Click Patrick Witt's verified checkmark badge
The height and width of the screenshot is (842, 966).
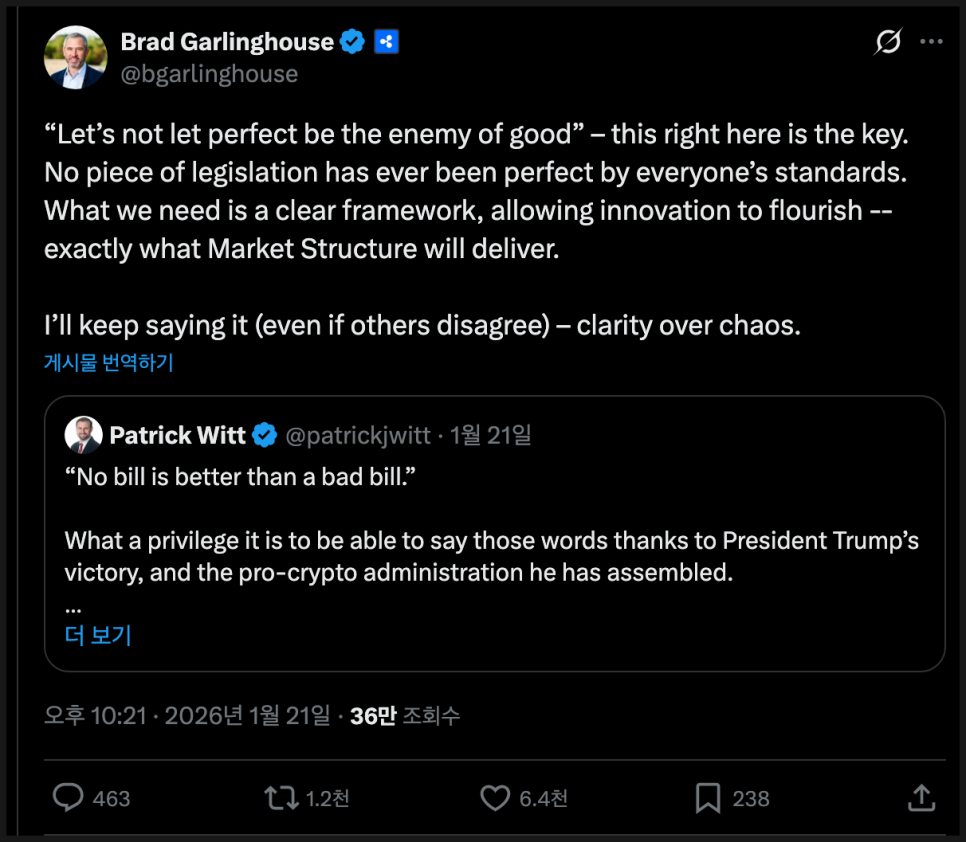[264, 435]
